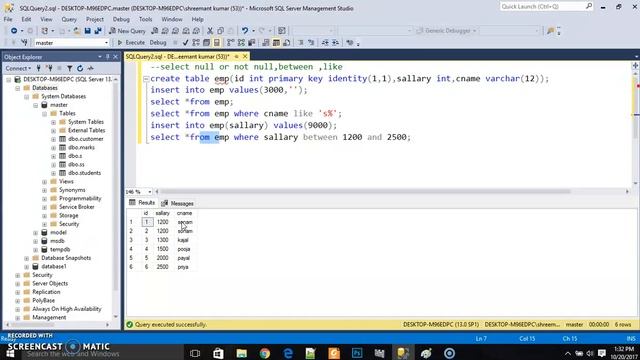Select the dbo.marks table
The image size is (640, 360).
pos(81,147)
